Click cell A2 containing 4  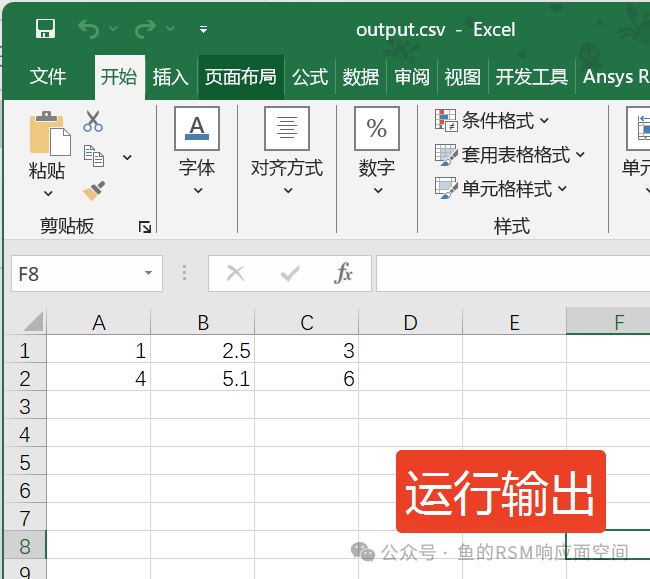pyautogui.click(x=99, y=379)
